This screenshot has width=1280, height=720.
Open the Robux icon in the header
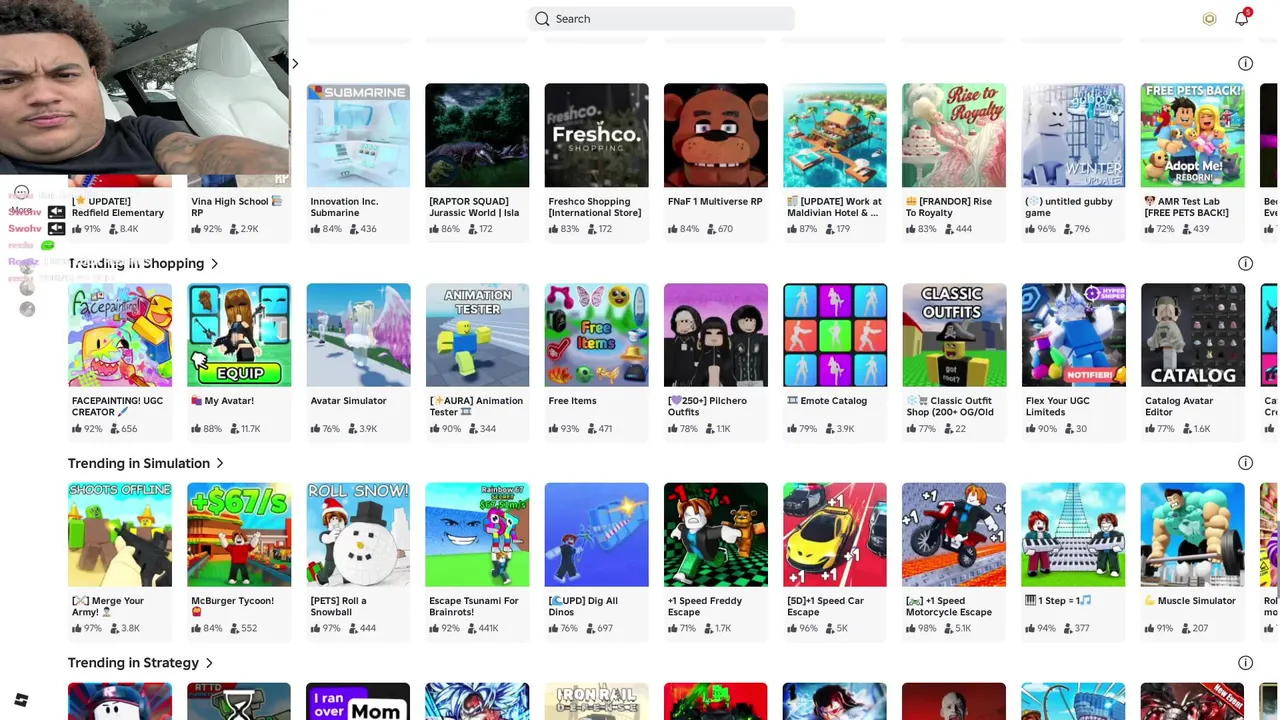pos(1209,19)
